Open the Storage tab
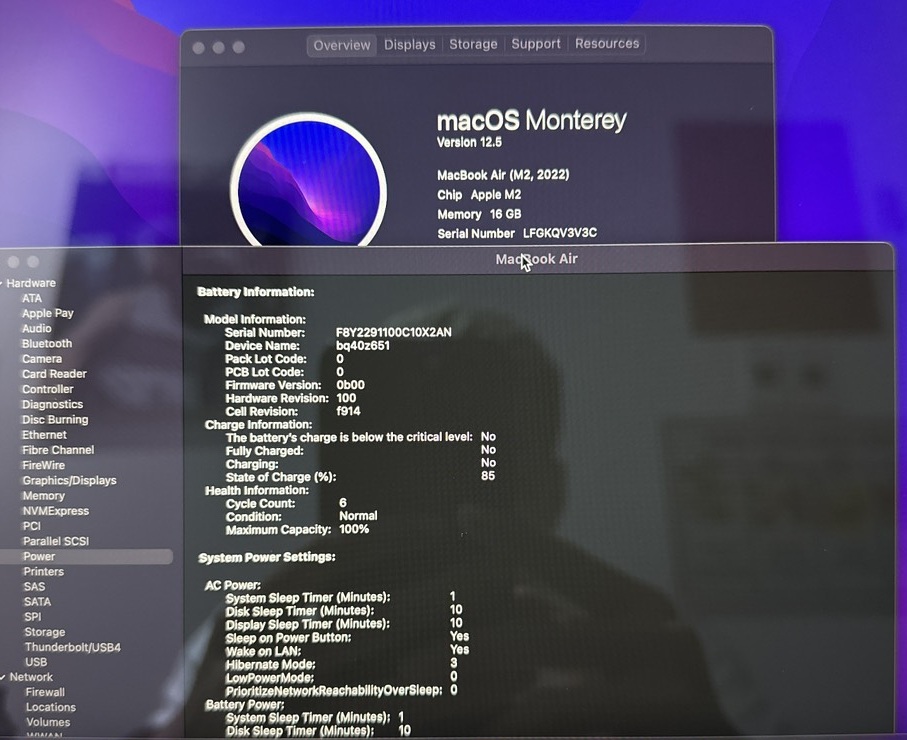 pos(473,44)
